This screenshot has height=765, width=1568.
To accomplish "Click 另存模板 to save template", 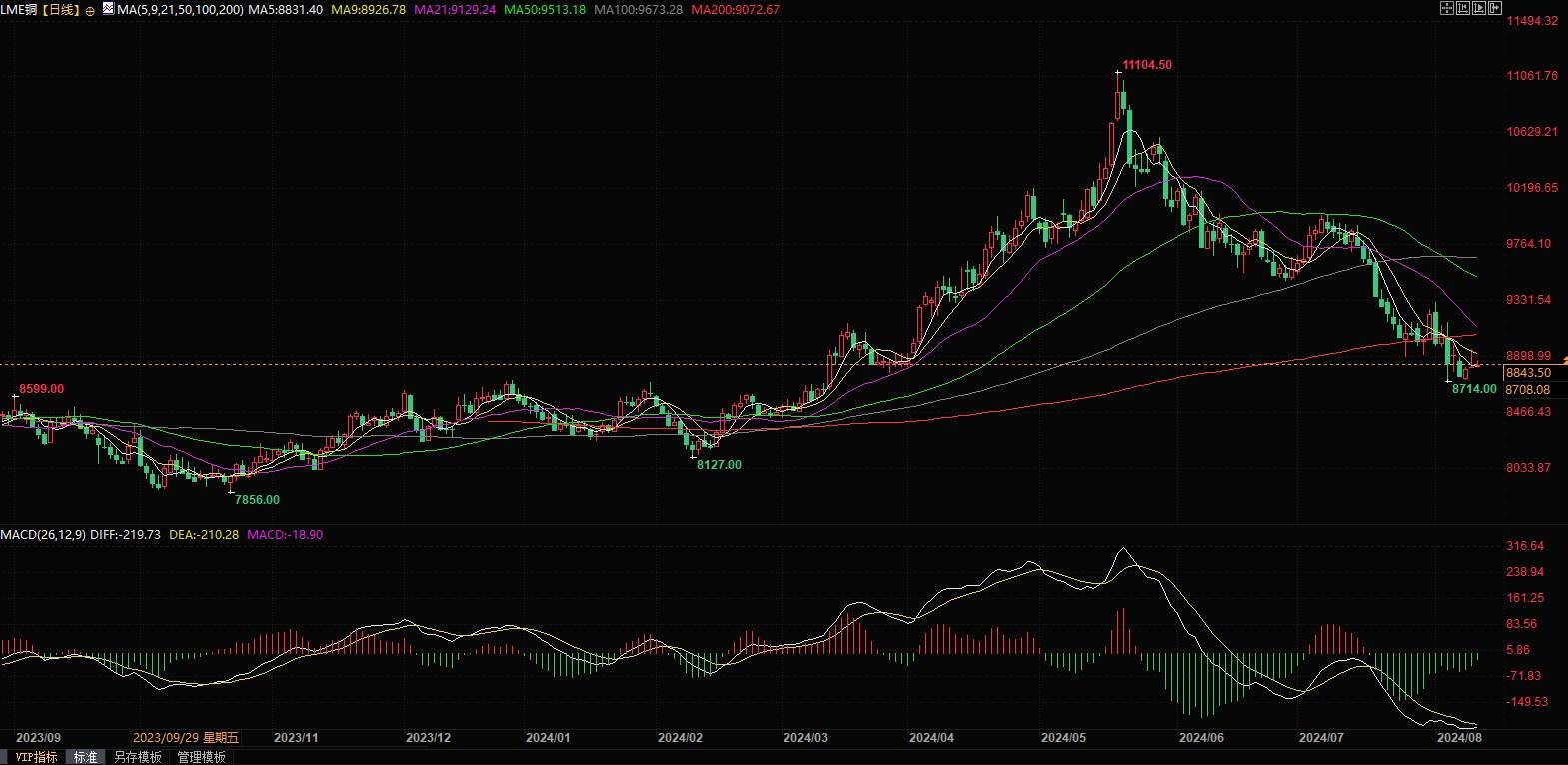I will [x=137, y=757].
